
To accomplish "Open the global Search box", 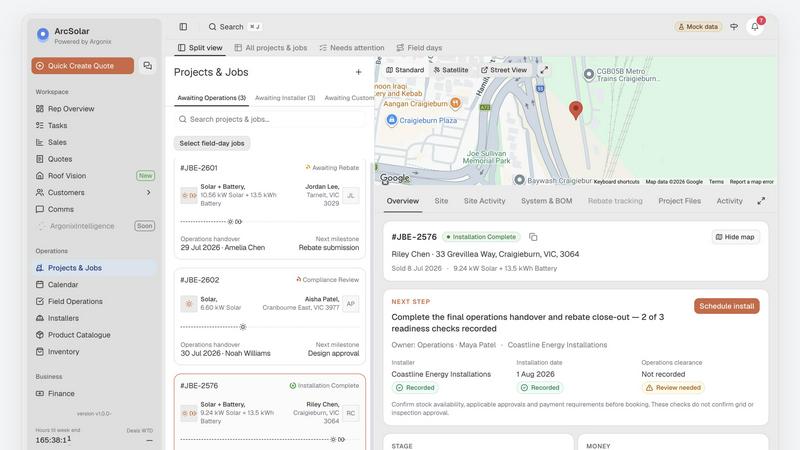I will [x=235, y=27].
